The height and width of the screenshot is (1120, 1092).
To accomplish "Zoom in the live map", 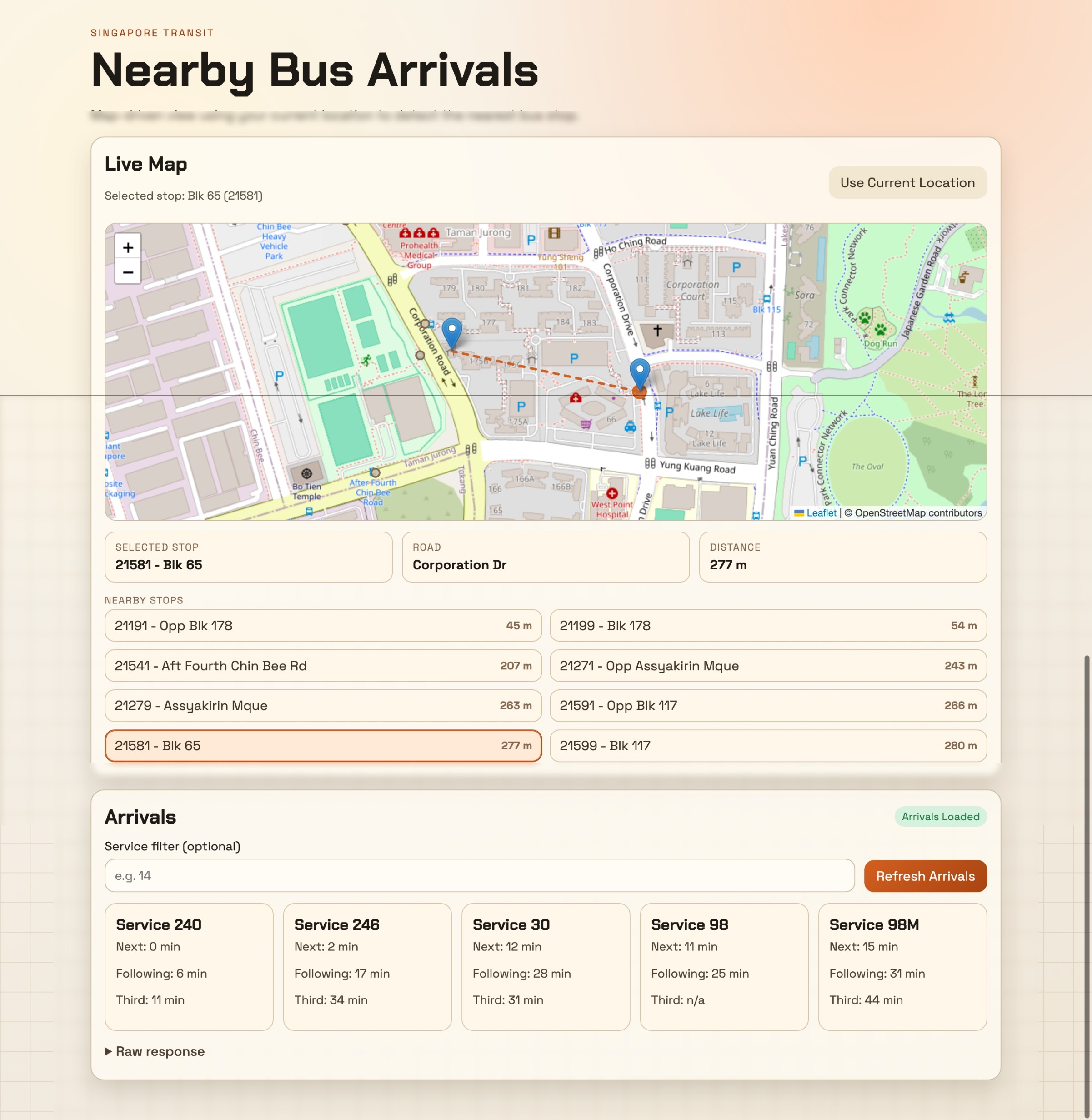I will [x=128, y=247].
